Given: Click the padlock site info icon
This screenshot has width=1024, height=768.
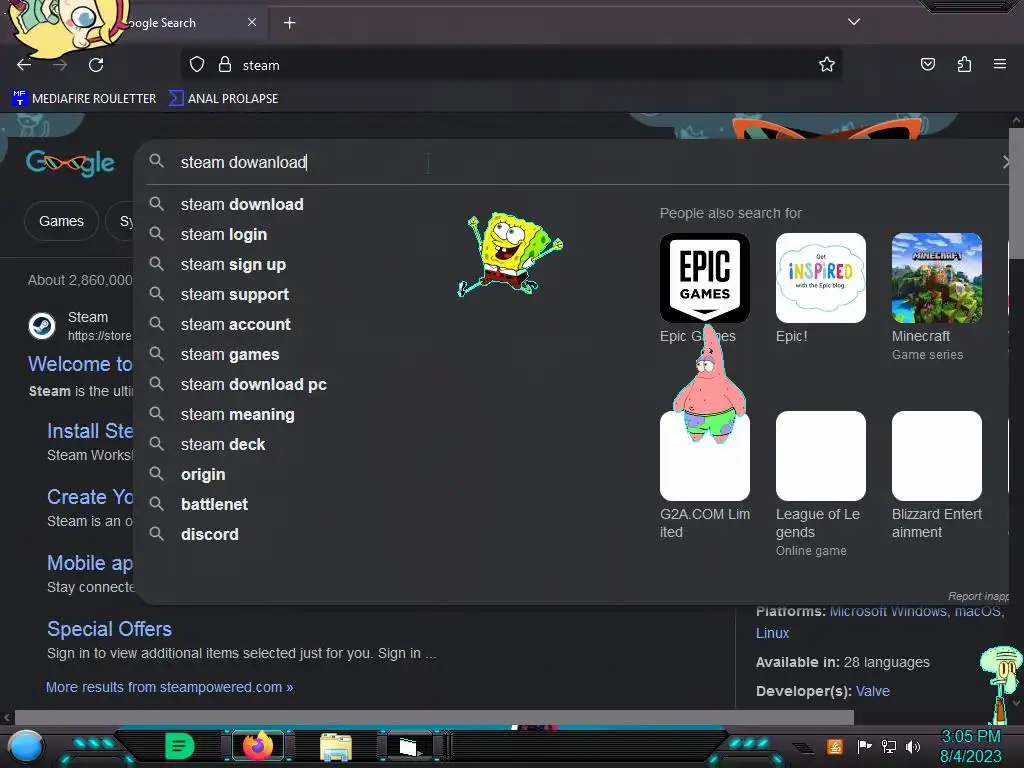Looking at the screenshot, I should 225,65.
